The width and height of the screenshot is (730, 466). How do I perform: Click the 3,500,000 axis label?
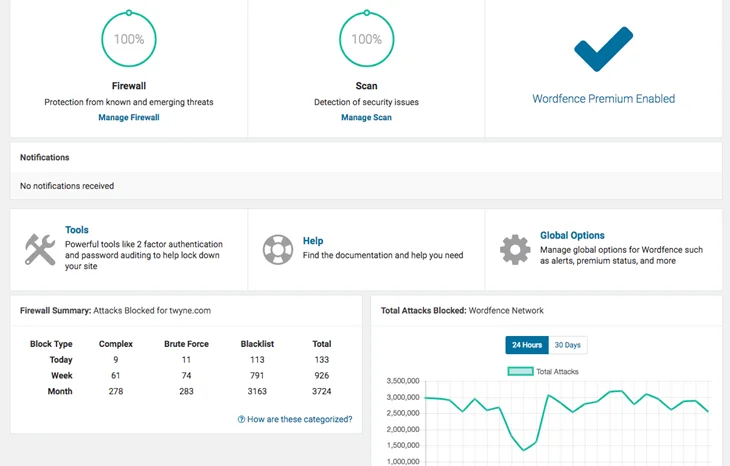point(403,381)
